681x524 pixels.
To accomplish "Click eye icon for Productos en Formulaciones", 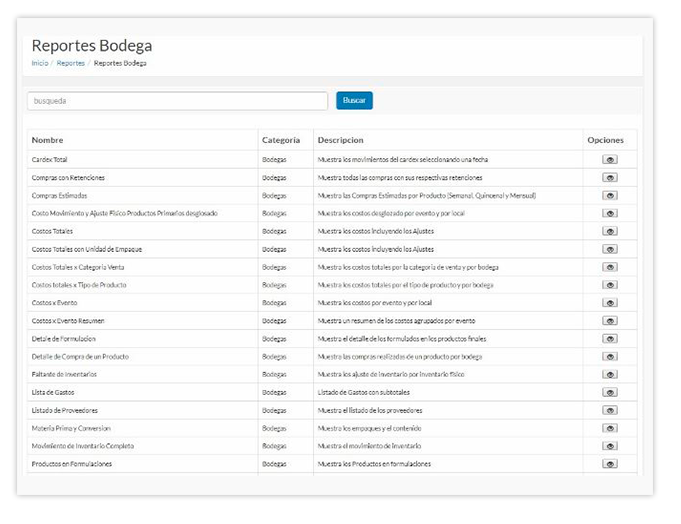I will point(609,464).
